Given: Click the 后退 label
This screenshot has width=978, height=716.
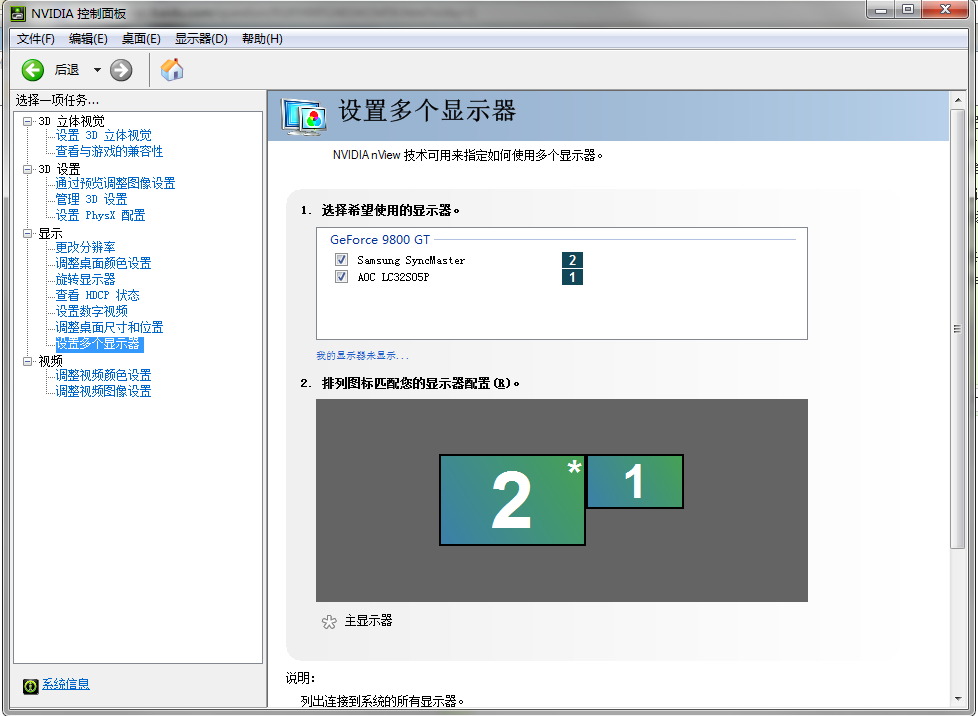Looking at the screenshot, I should pyautogui.click(x=67, y=70).
